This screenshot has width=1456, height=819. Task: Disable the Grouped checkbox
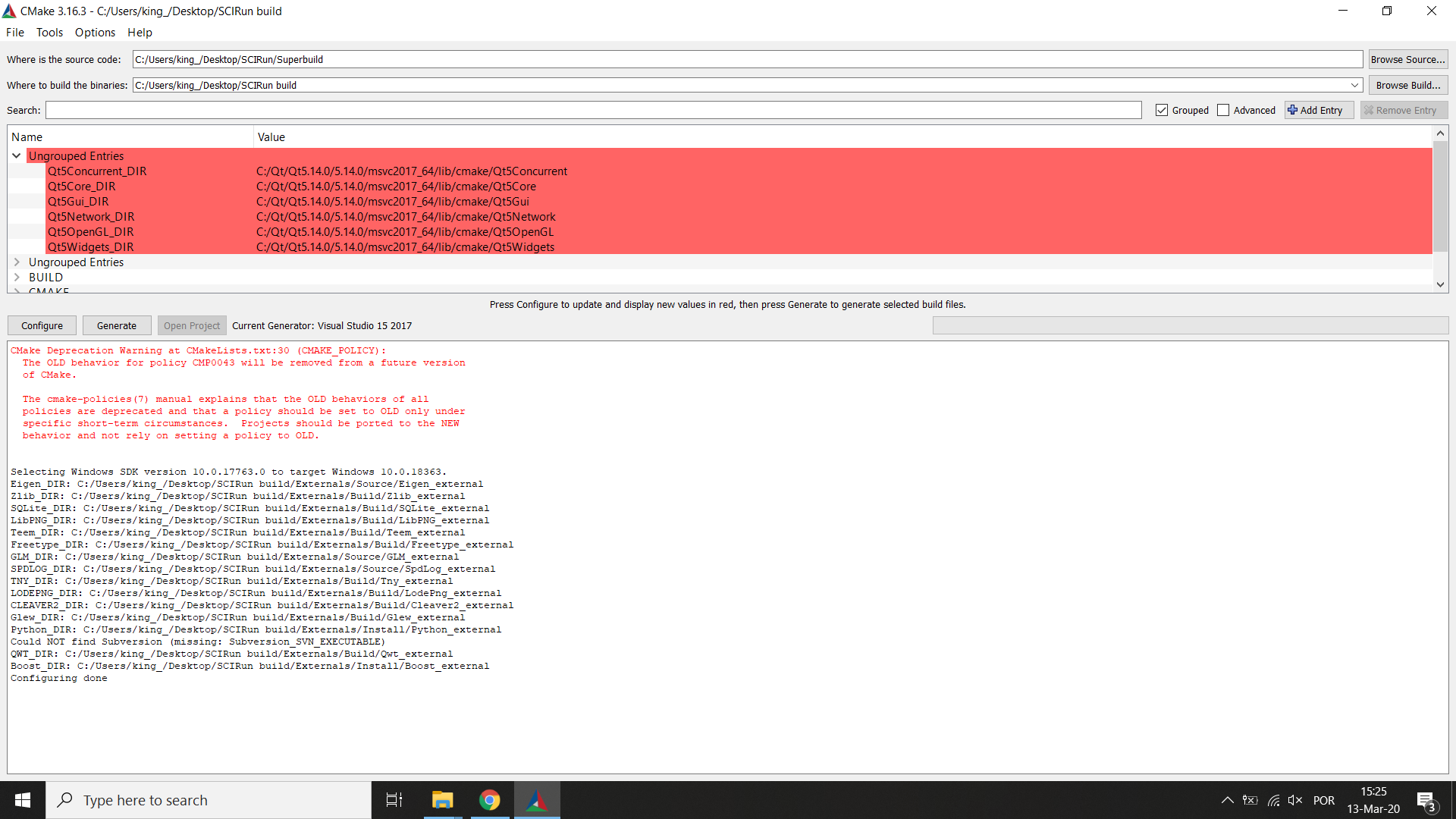tap(1162, 110)
